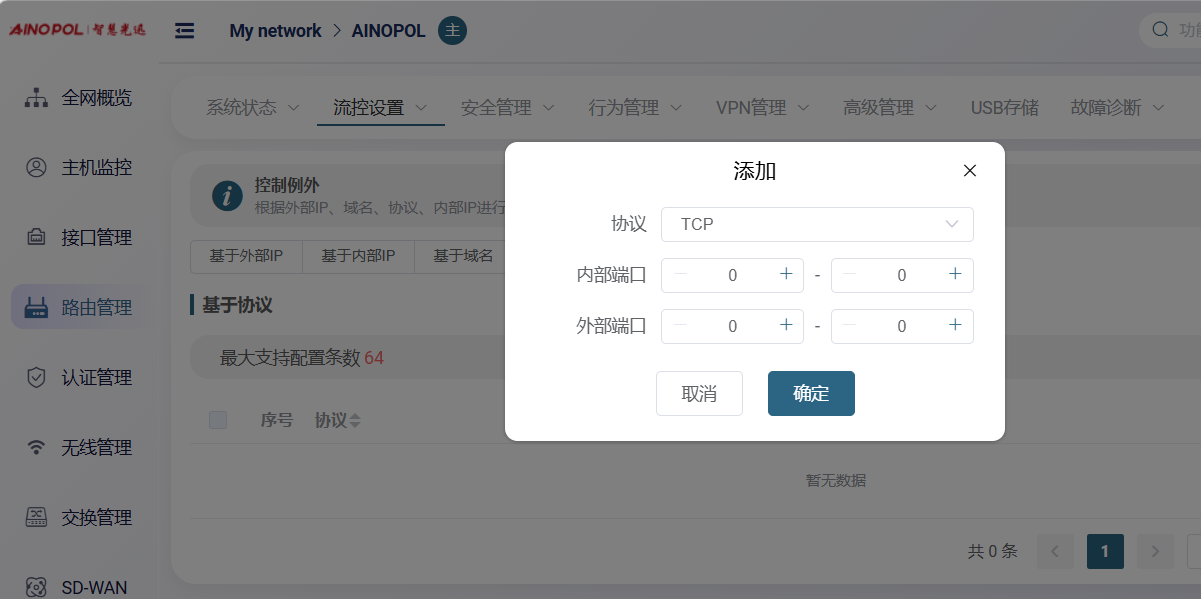Viewport: 1201px width, 599px height.
Task: Click the 确定 confirm button
Action: pyautogui.click(x=811, y=393)
